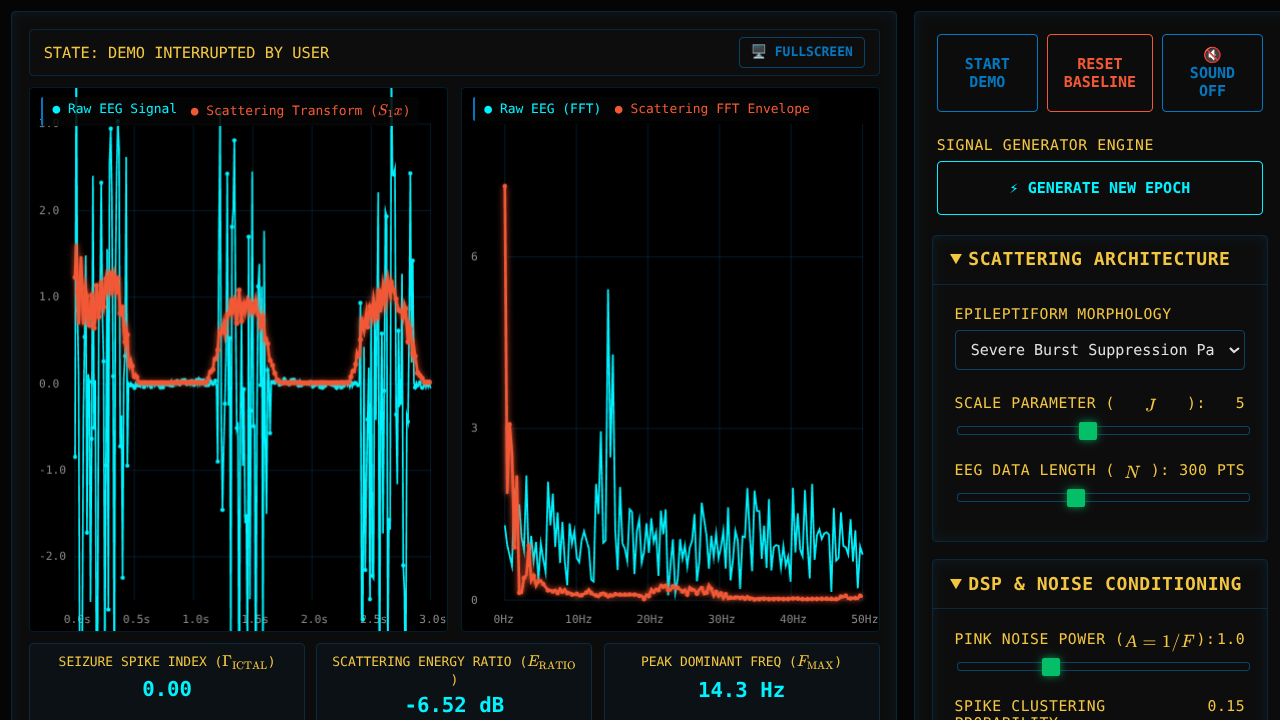The width and height of the screenshot is (1280, 720).
Task: Click the lightning bolt icon
Action: pyautogui.click(x=1014, y=188)
